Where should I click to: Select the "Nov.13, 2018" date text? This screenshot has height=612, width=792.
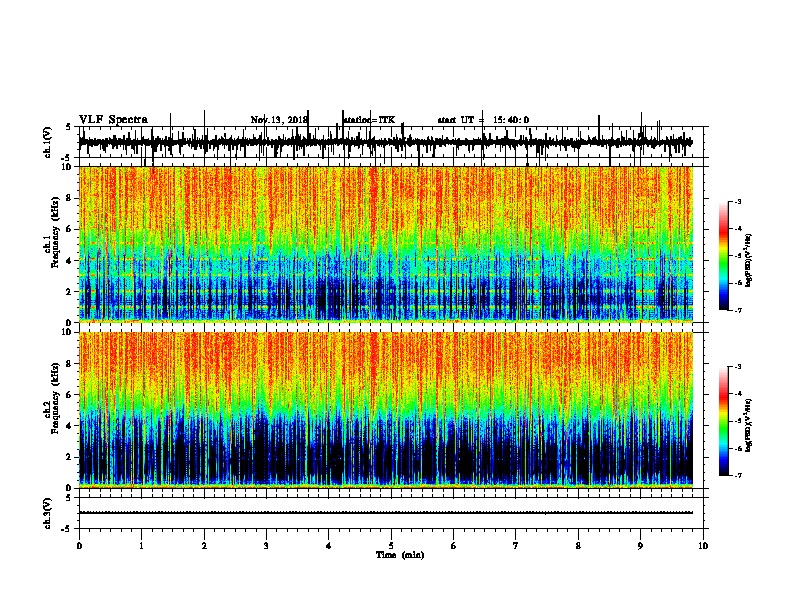279,120
